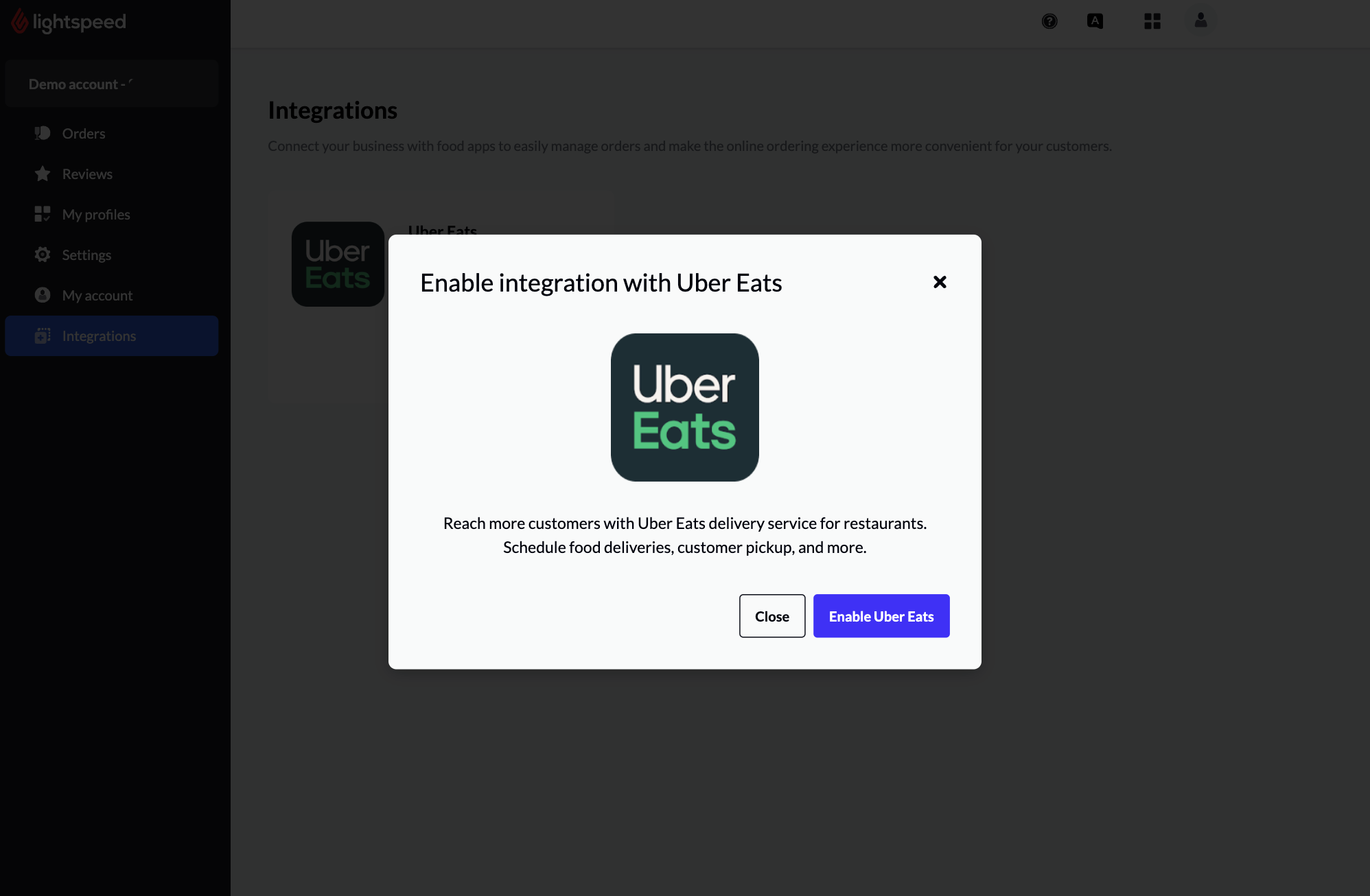Open My account section

coord(98,295)
